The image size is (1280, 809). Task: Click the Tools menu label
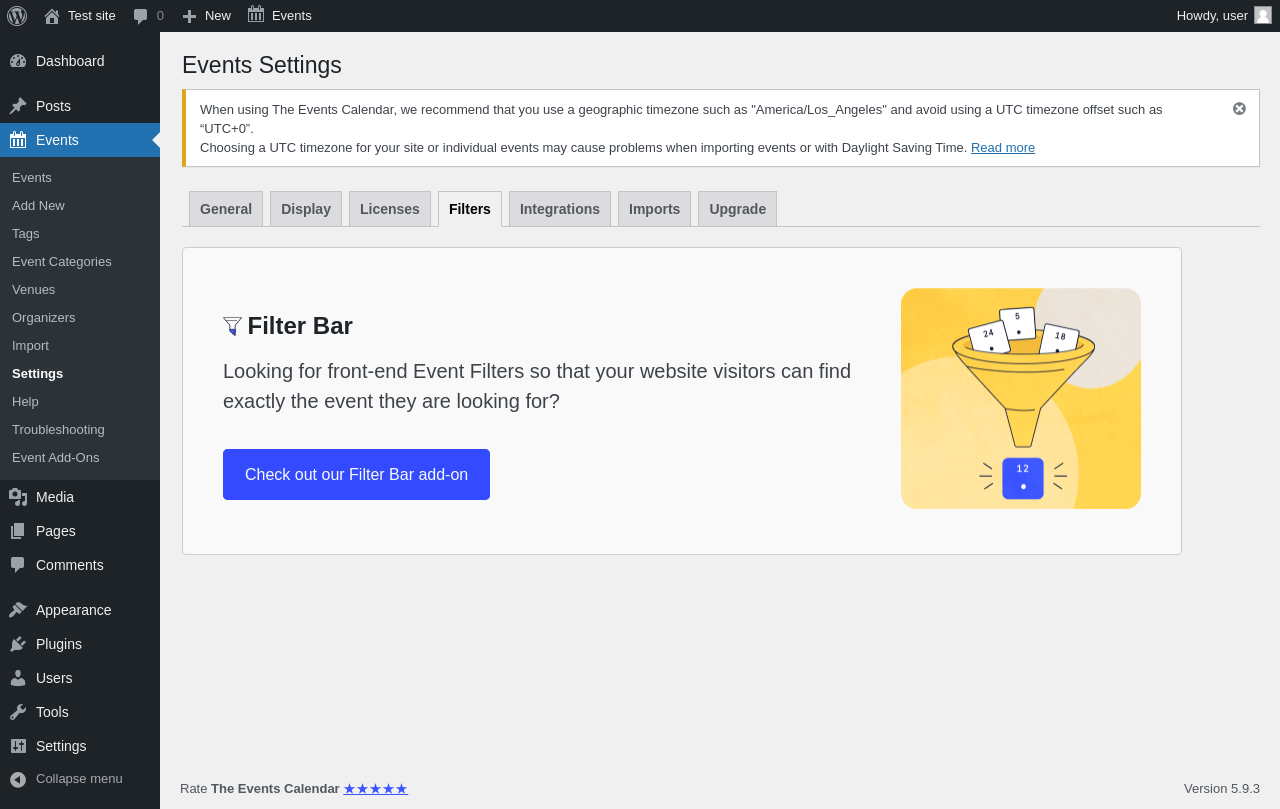(52, 712)
